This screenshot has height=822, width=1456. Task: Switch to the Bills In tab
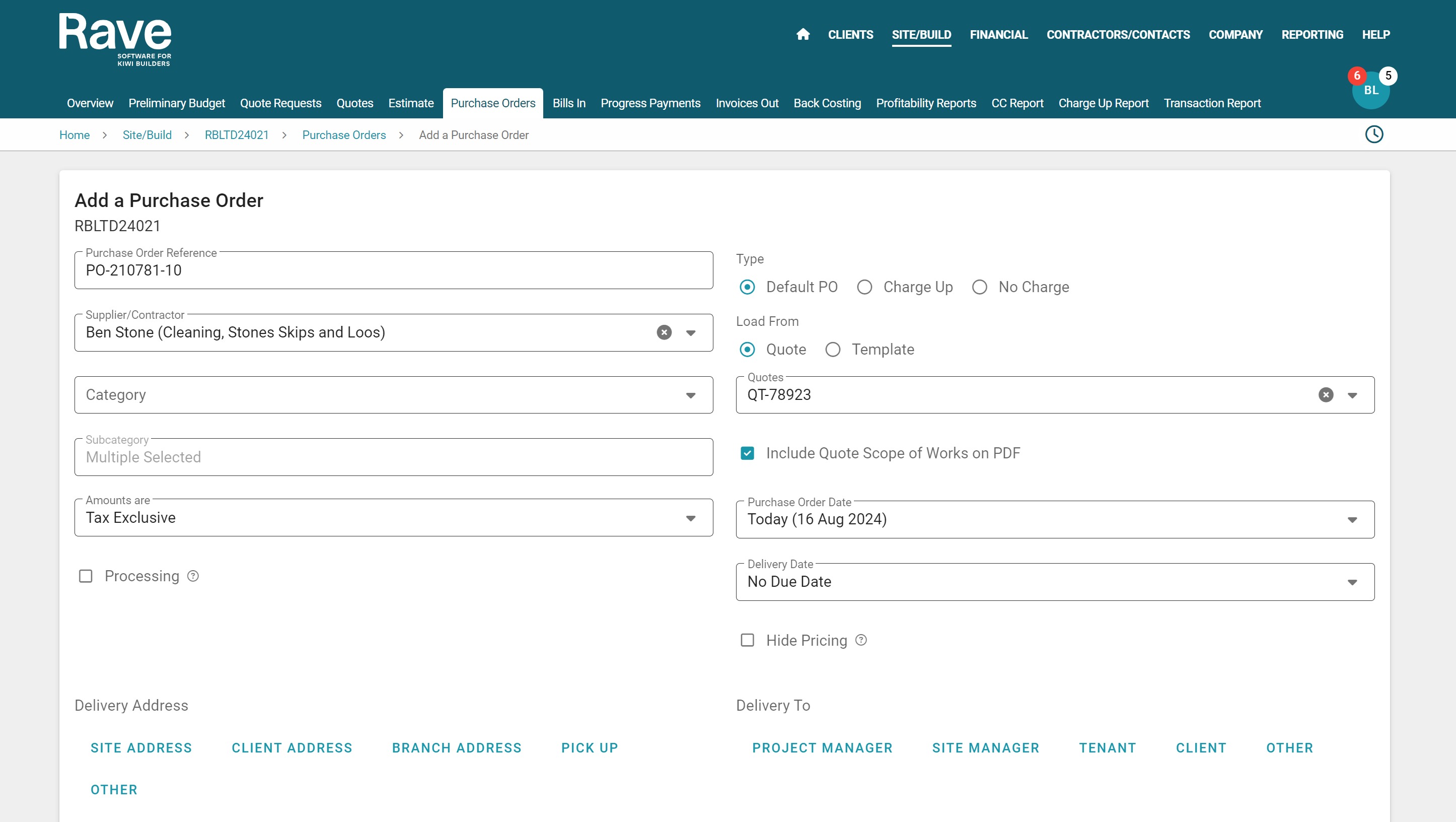(x=568, y=103)
